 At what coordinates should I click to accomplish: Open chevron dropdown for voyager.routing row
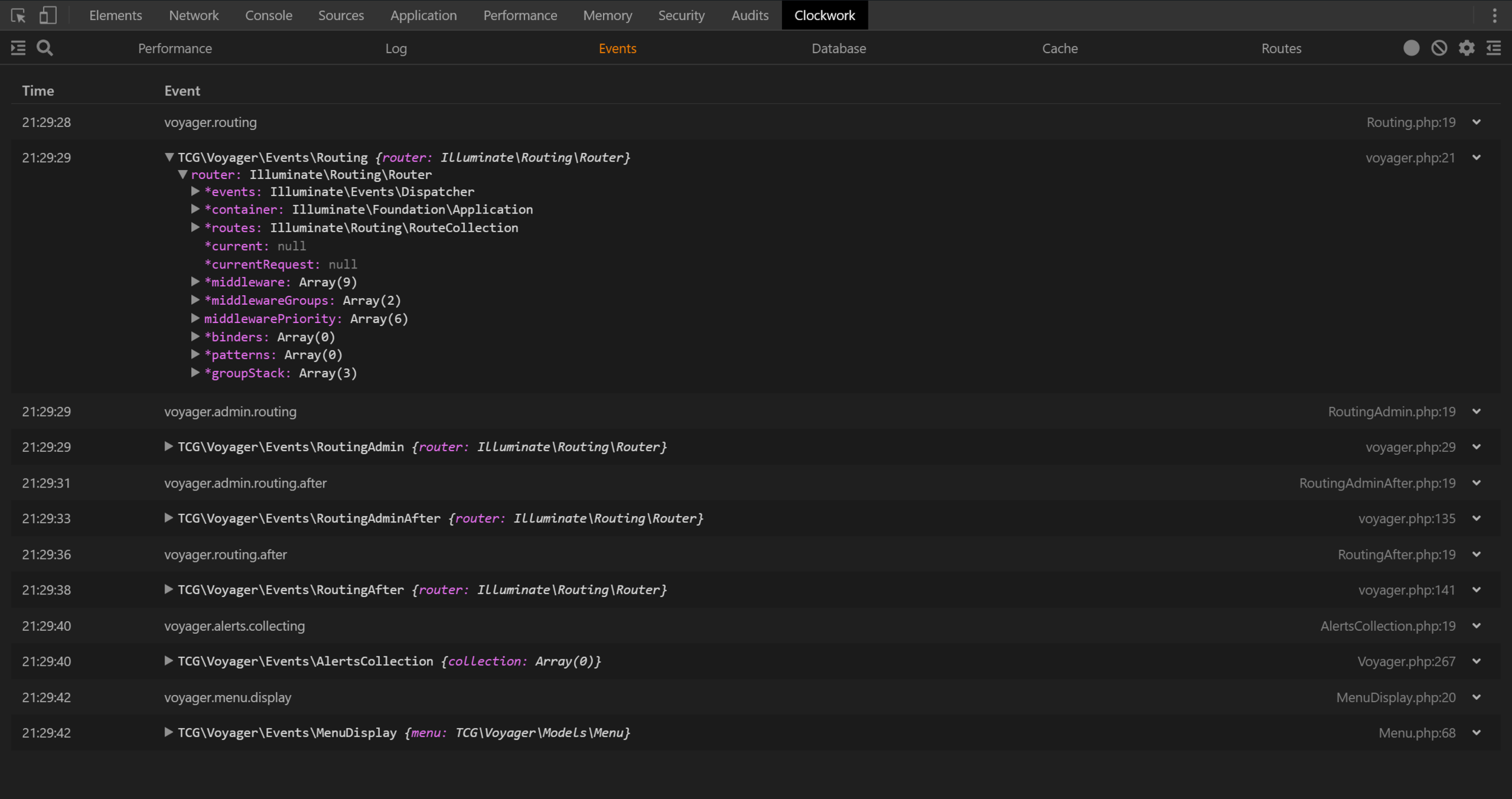point(1476,122)
